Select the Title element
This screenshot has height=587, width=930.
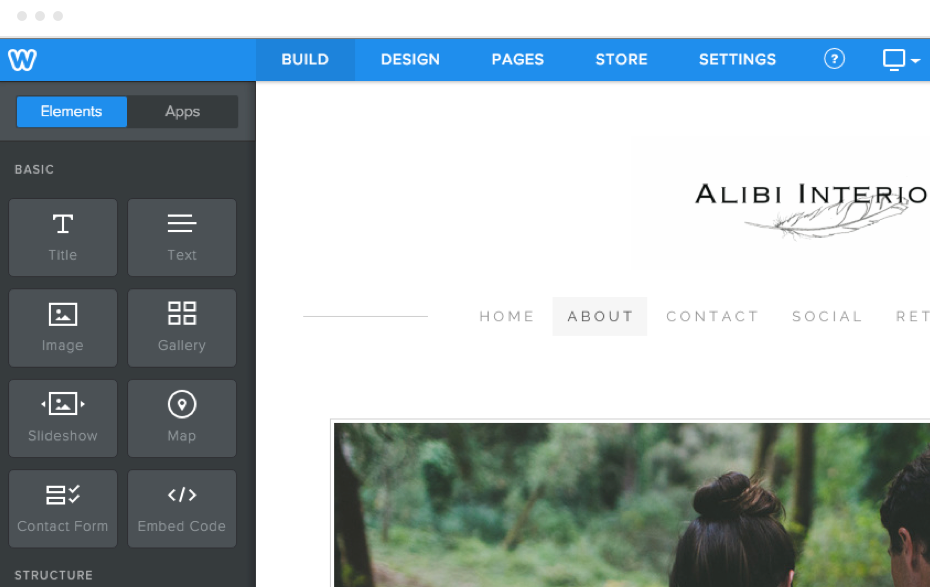click(x=63, y=237)
